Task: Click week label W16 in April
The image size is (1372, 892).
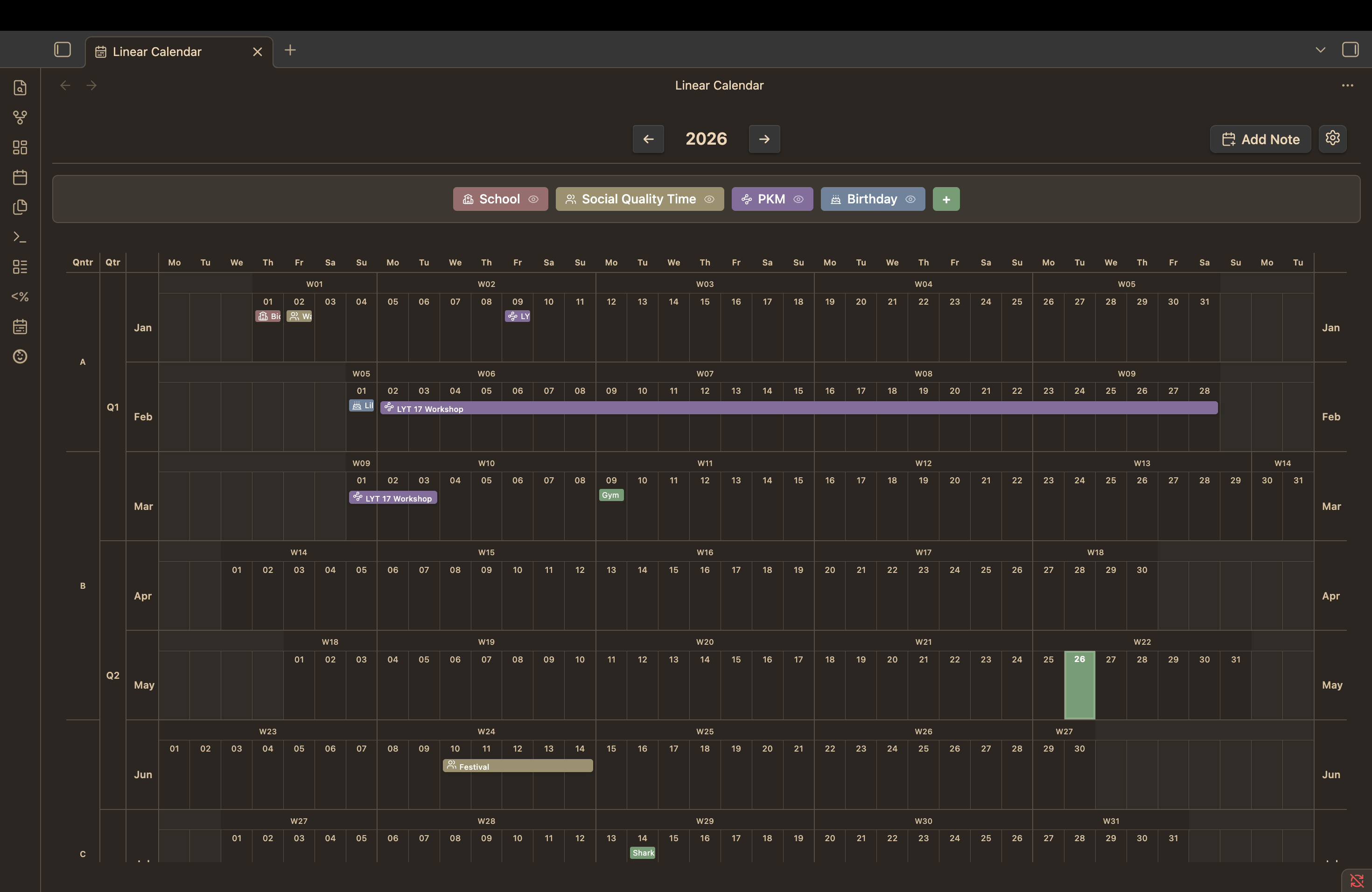Action: click(x=705, y=552)
